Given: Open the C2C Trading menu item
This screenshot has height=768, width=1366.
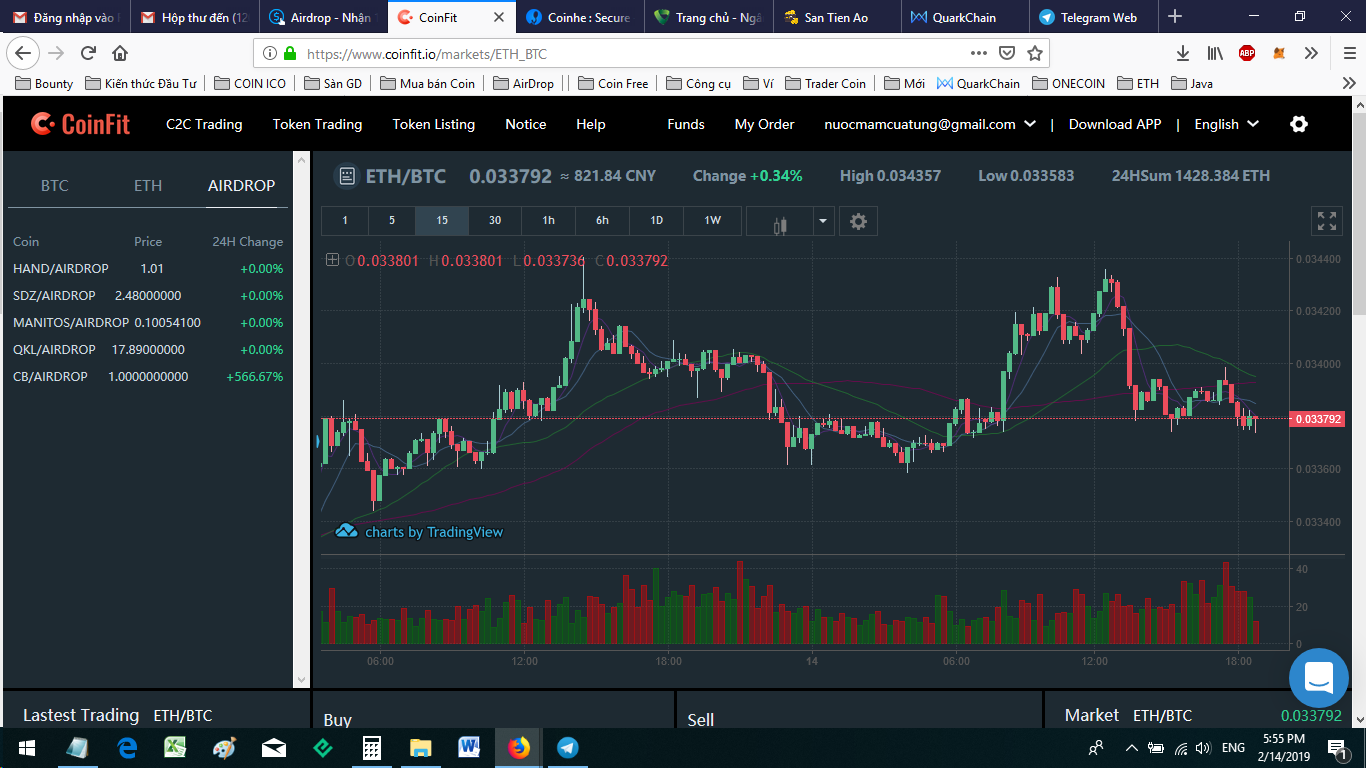Looking at the screenshot, I should pos(204,124).
